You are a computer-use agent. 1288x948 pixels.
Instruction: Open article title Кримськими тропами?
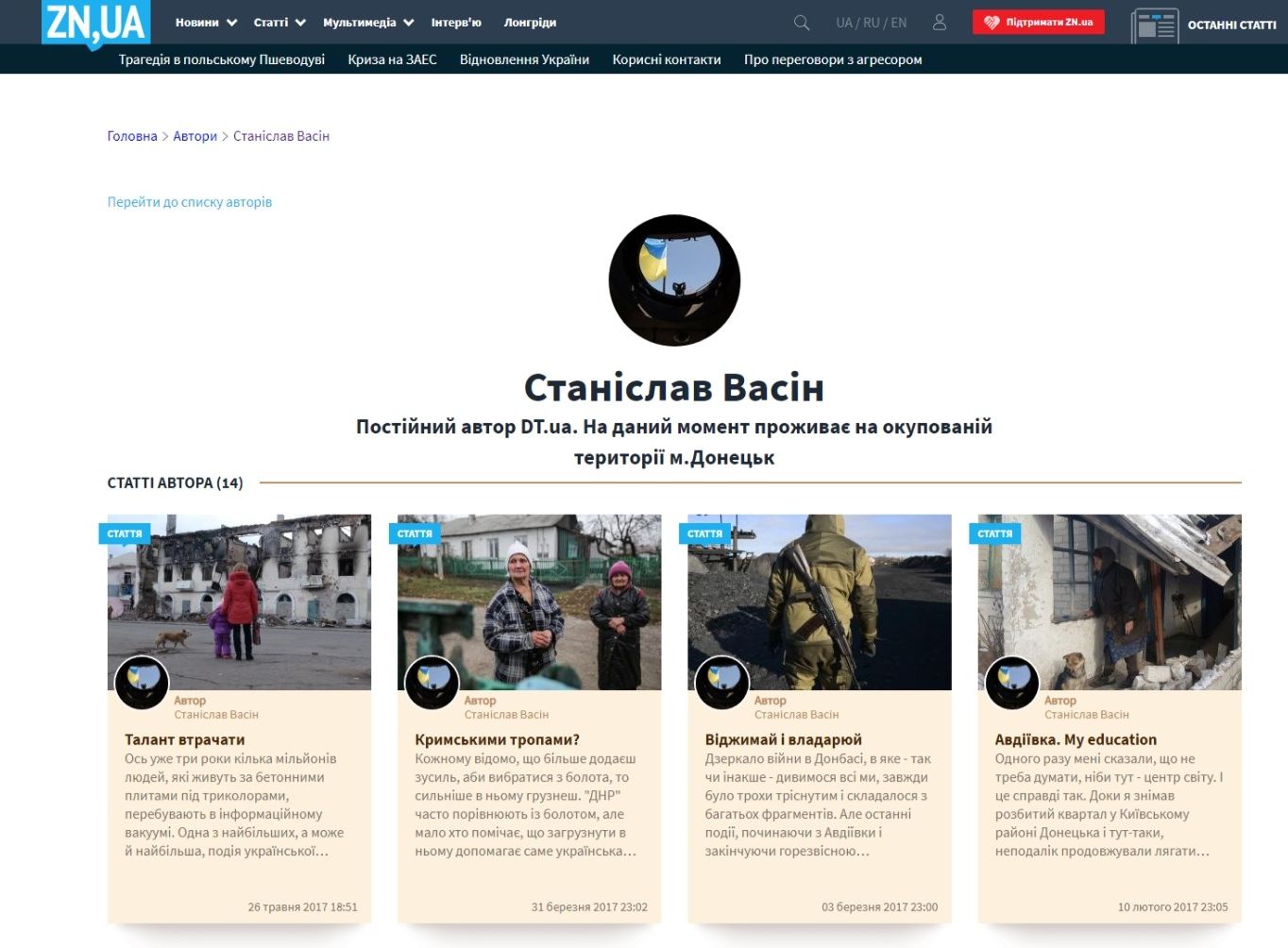click(x=498, y=739)
